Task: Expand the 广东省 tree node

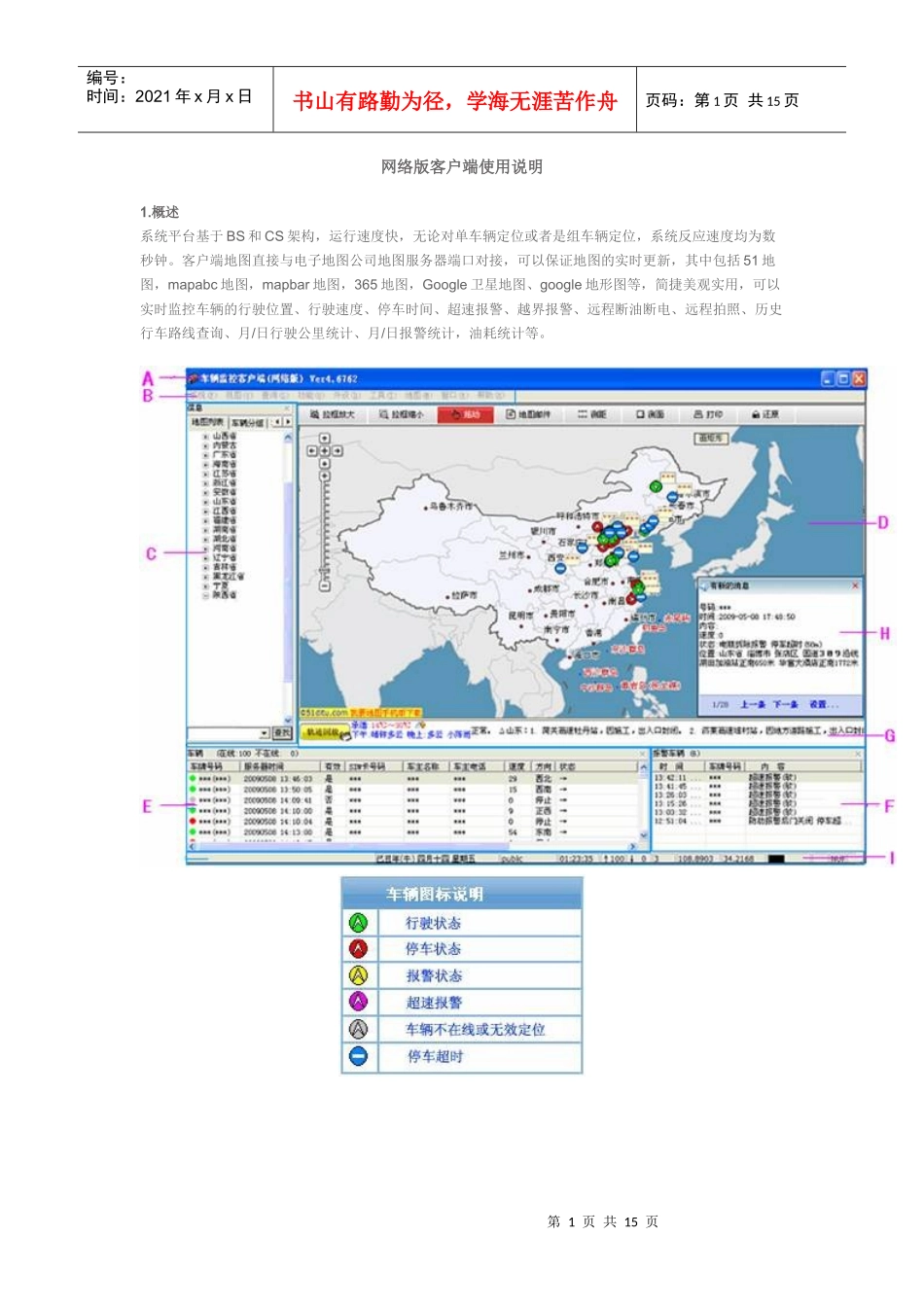Action: tap(205, 455)
